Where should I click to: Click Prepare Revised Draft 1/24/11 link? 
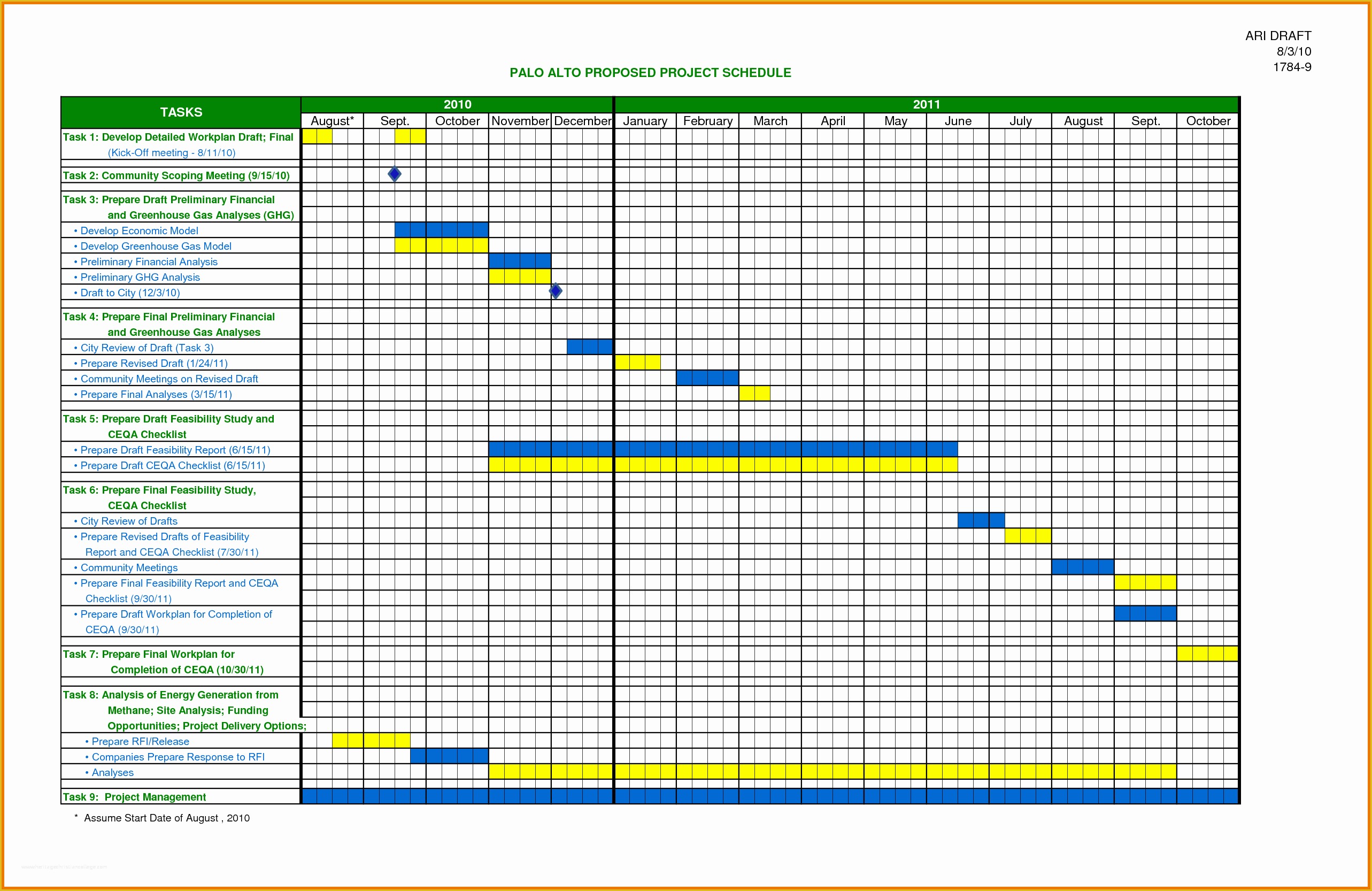154,363
